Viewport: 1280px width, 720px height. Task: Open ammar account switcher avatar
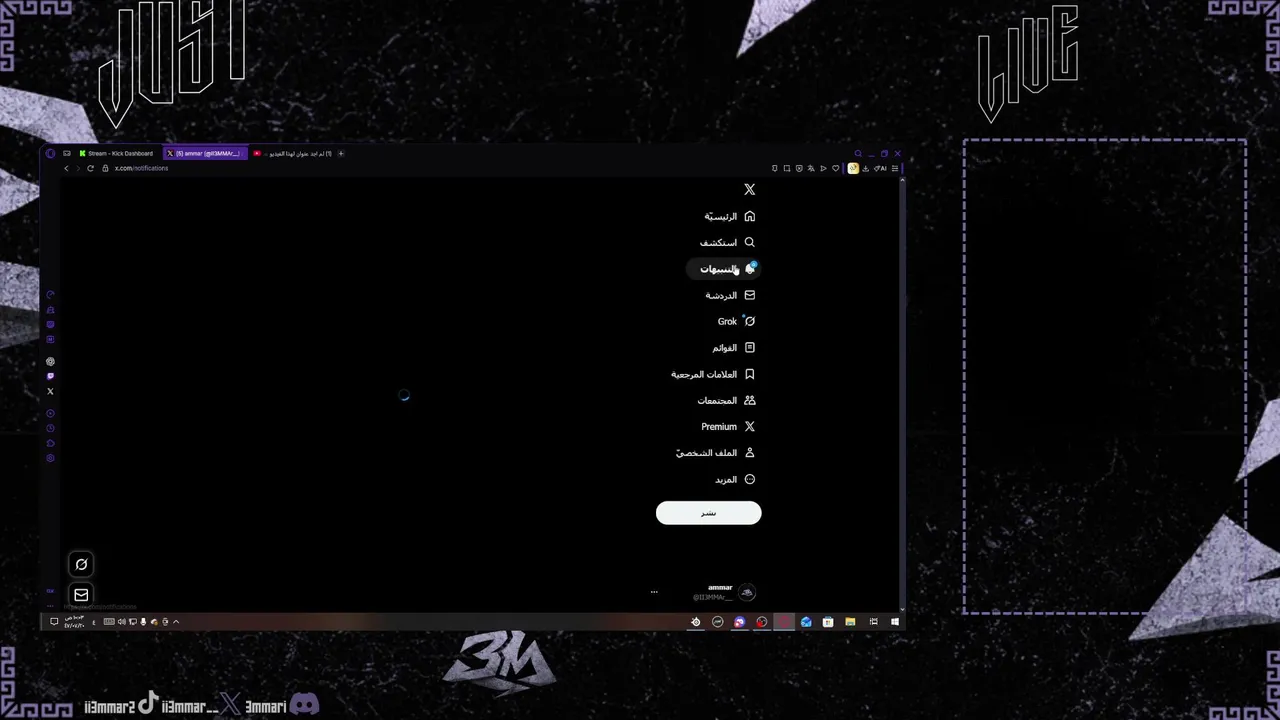746,593
